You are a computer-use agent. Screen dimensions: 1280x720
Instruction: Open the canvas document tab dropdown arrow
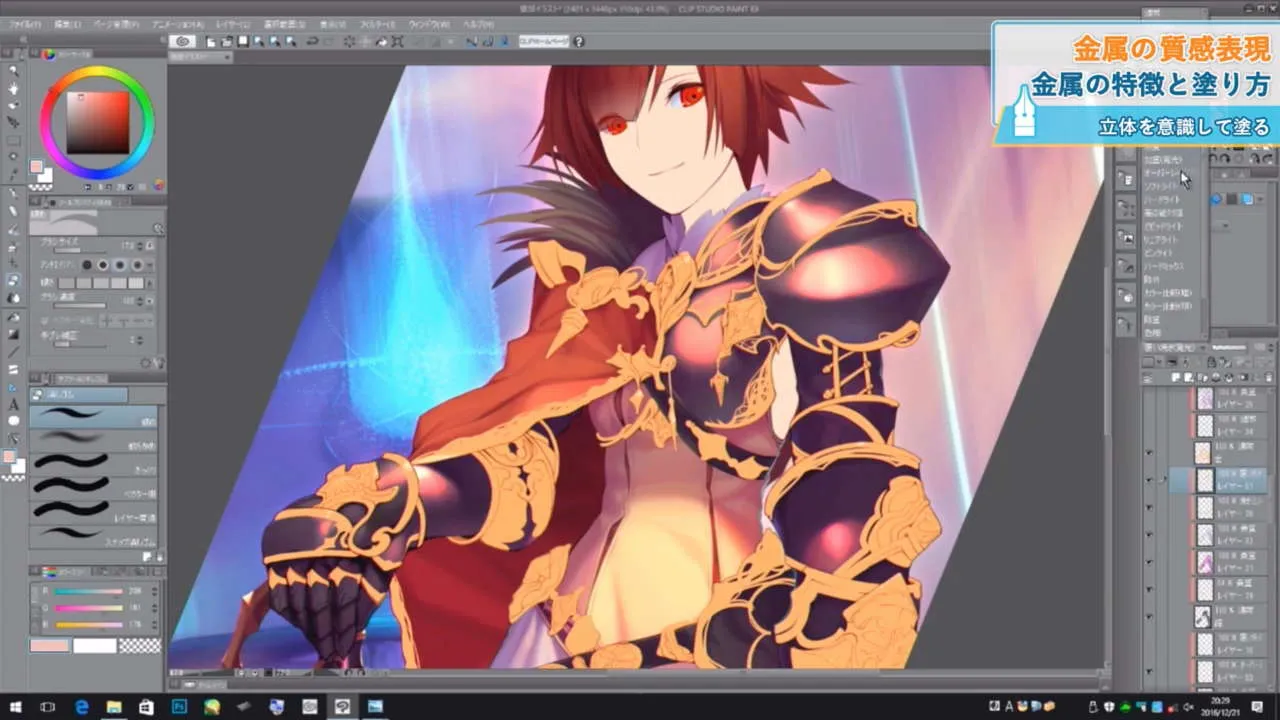tap(227, 57)
